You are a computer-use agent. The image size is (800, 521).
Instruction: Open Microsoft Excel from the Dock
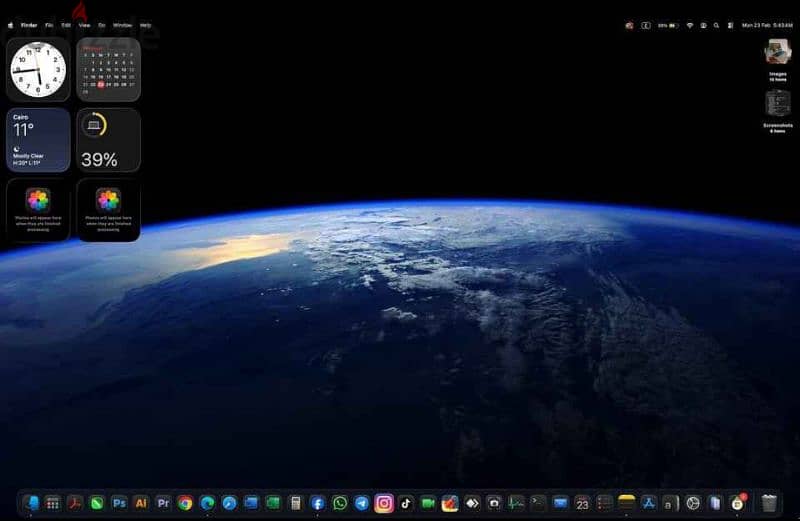pyautogui.click(x=273, y=503)
